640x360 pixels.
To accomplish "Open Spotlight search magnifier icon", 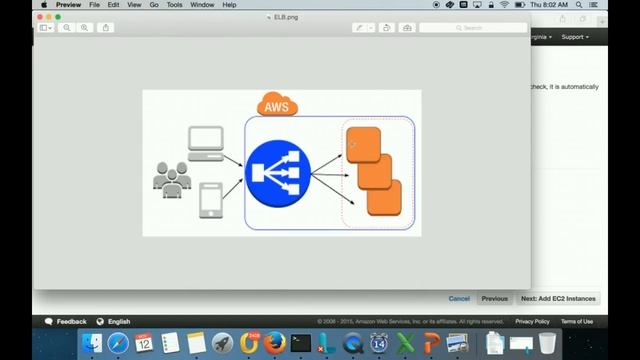I will pyautogui.click(x=579, y=5).
